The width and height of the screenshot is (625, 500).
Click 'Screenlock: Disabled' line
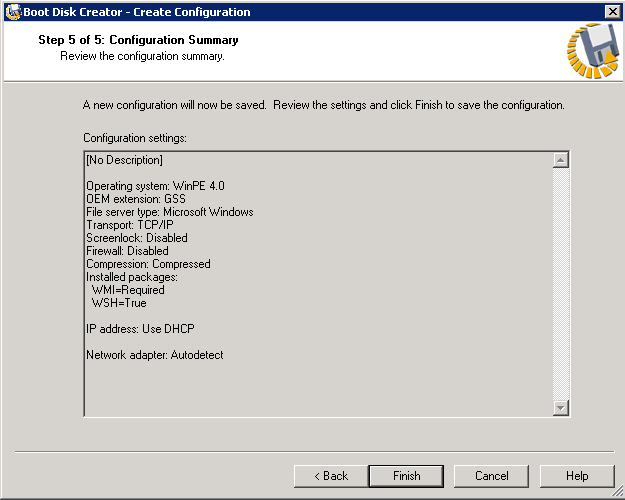click(x=137, y=238)
